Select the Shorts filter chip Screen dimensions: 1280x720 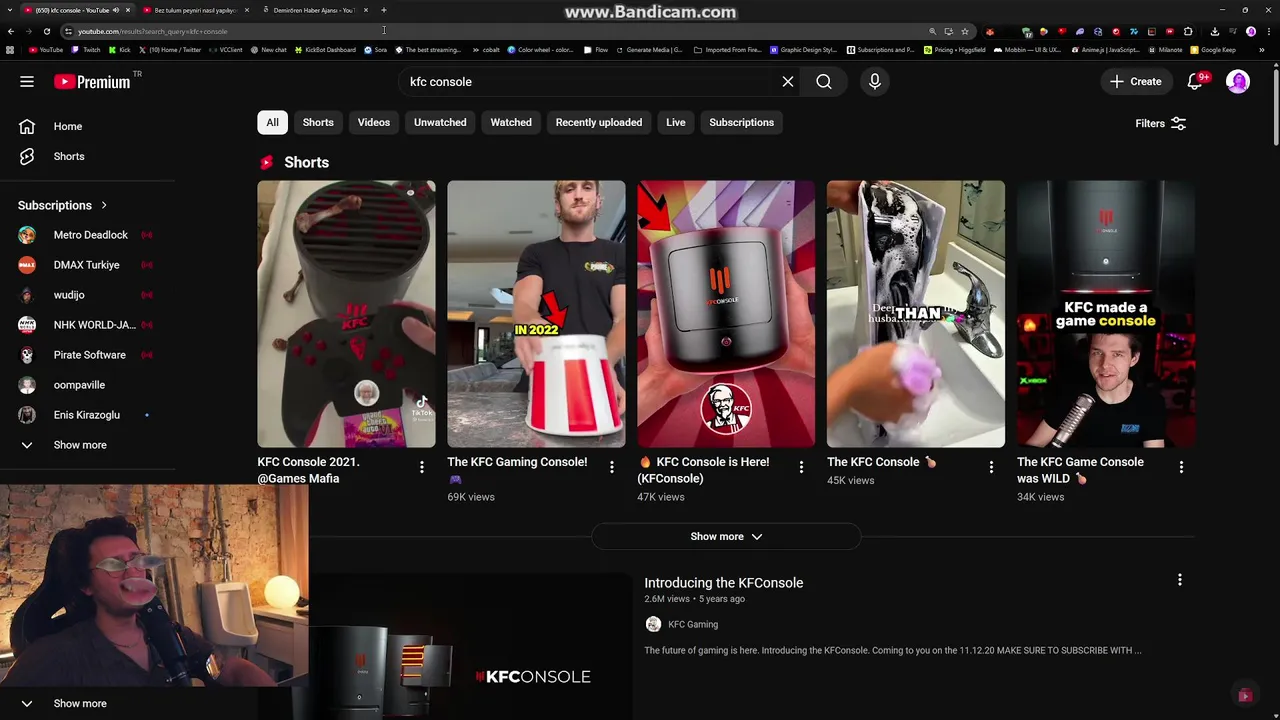click(x=318, y=122)
